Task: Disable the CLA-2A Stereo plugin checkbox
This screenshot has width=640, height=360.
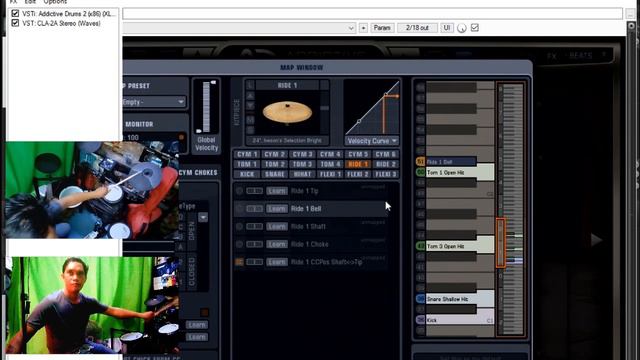Action: (15, 23)
